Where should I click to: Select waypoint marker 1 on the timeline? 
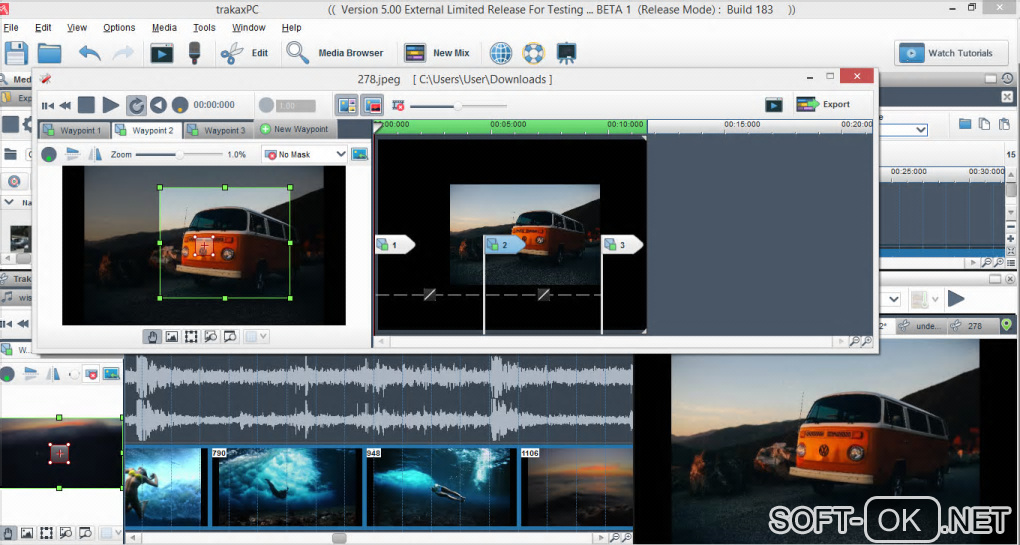[x=395, y=245]
